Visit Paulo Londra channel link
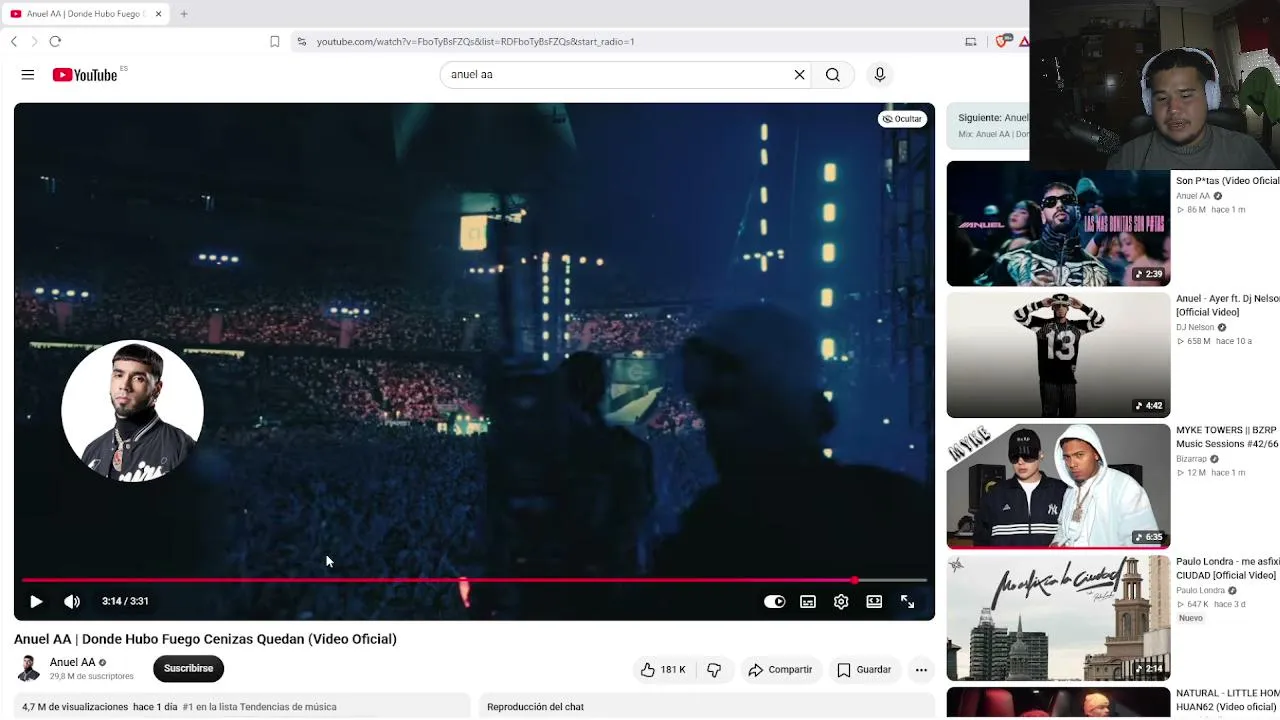1280x720 pixels. (1200, 591)
